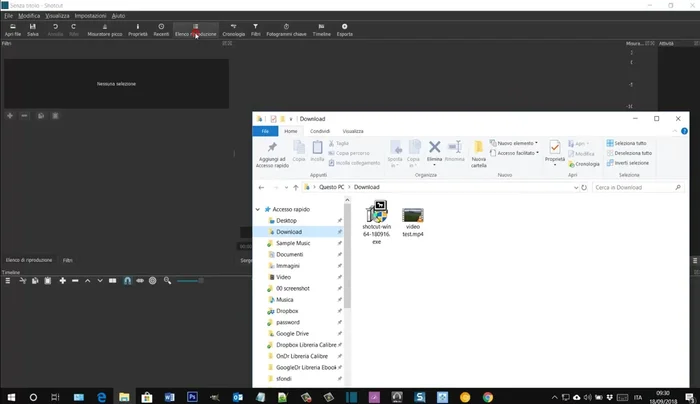The width and height of the screenshot is (700, 404).
Task: Switch to the Visualizza ribbon tab
Action: 353,130
